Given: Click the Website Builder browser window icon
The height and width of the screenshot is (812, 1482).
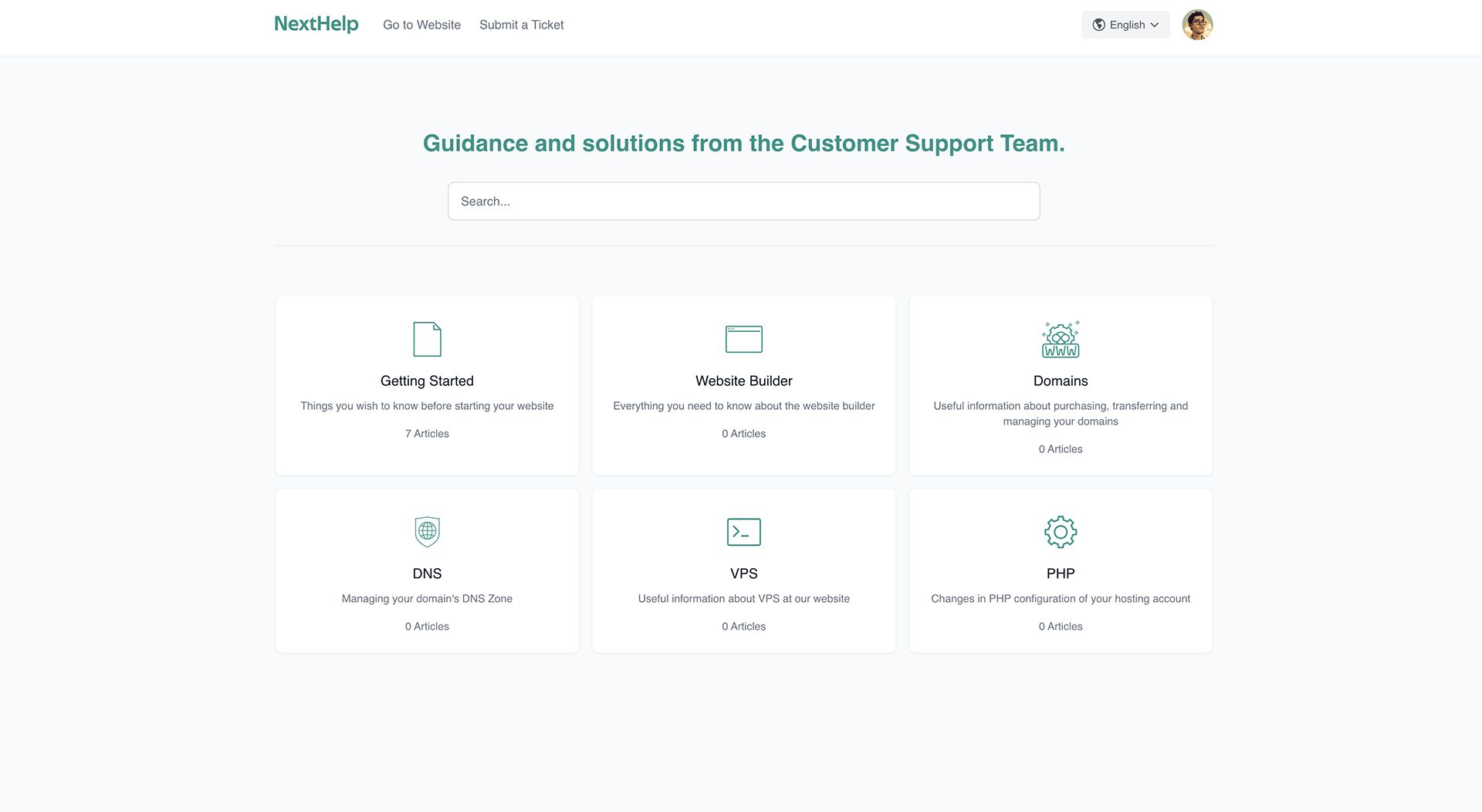Looking at the screenshot, I should (743, 339).
